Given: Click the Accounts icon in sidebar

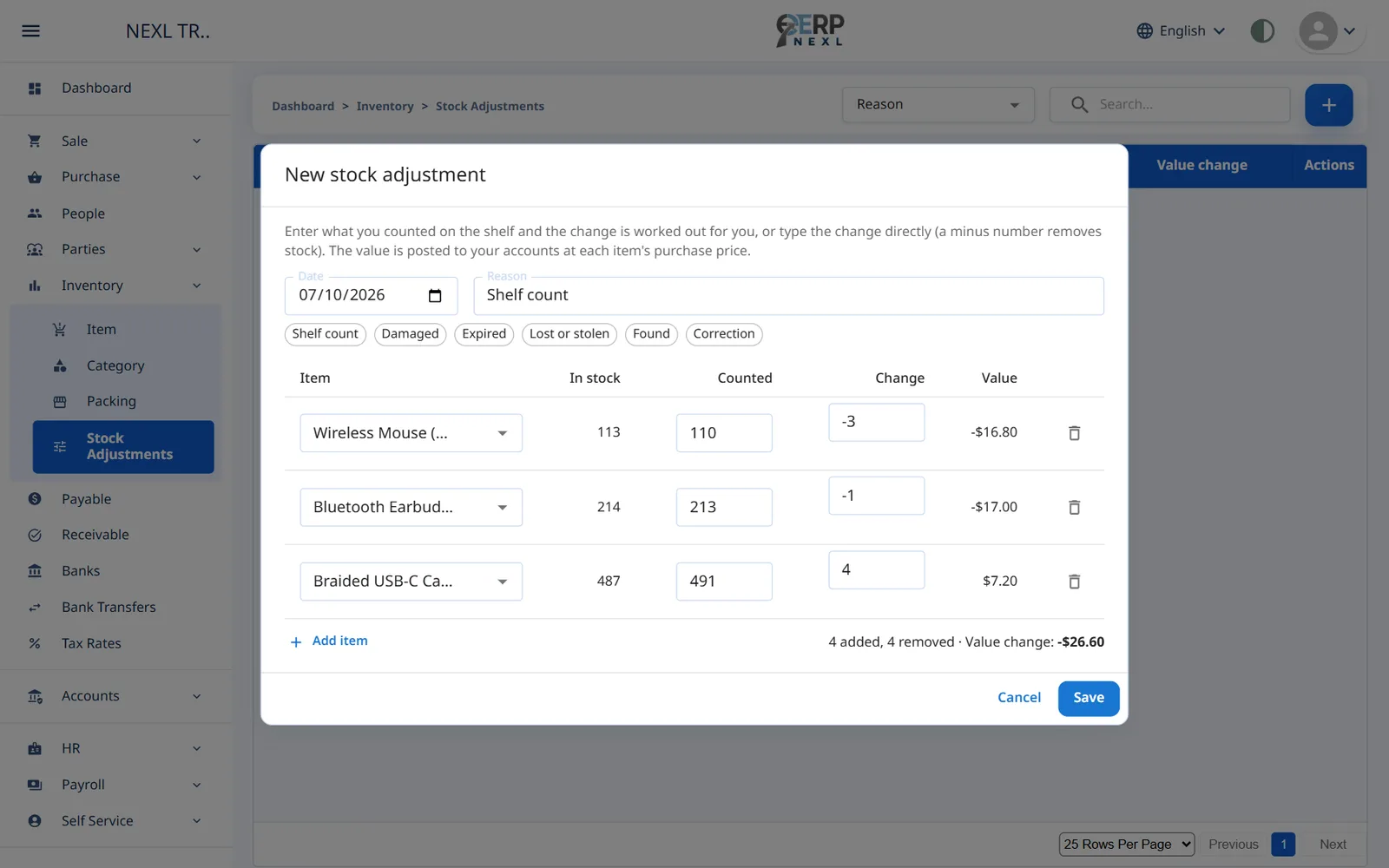Looking at the screenshot, I should point(35,696).
